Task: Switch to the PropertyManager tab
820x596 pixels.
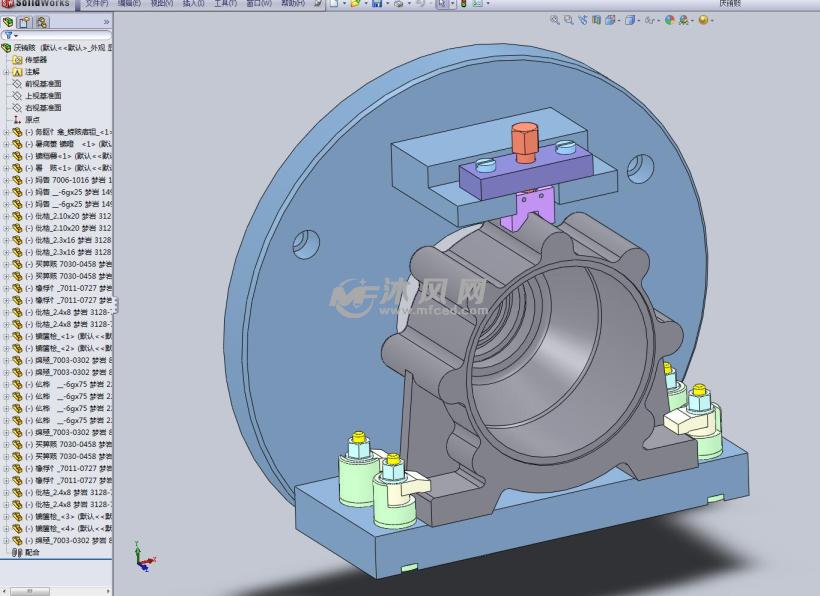Action: [25, 21]
